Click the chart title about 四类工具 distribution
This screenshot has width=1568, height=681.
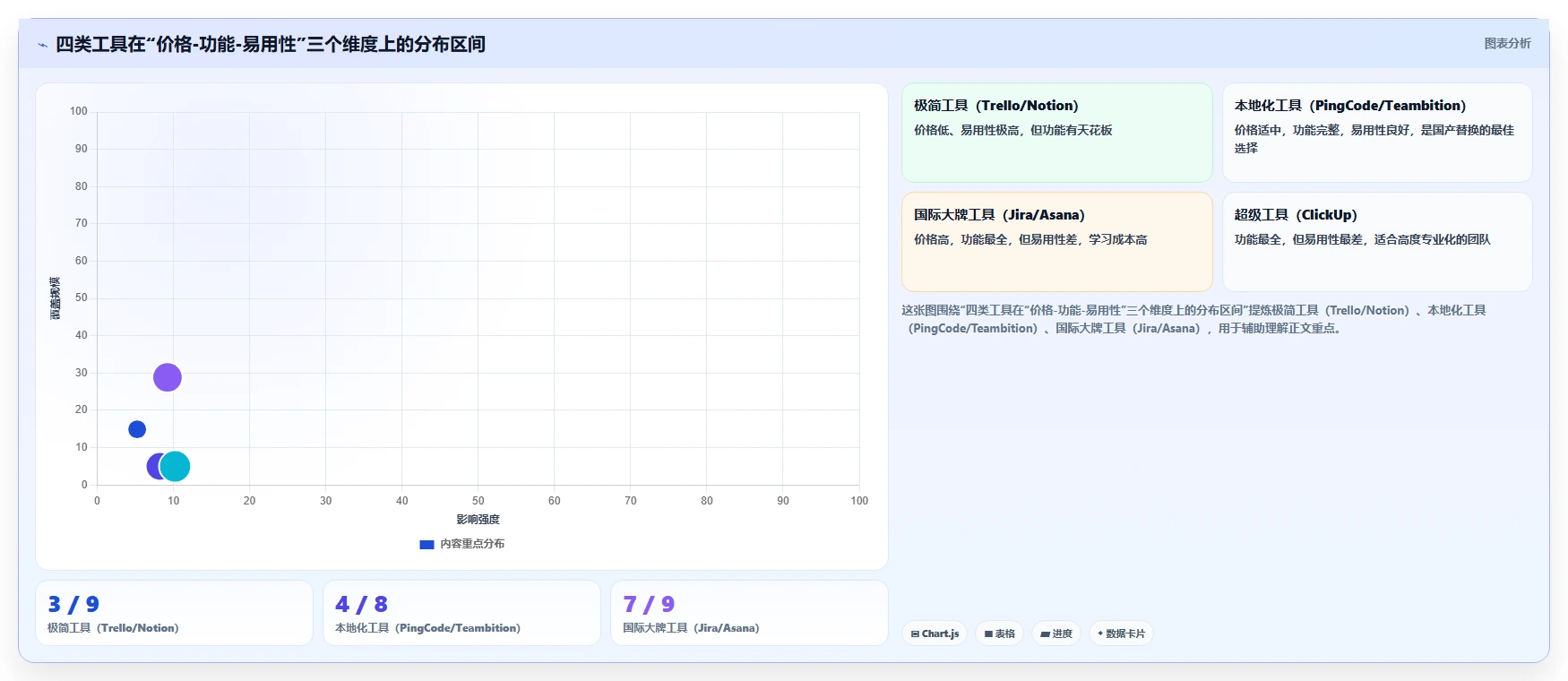271,44
